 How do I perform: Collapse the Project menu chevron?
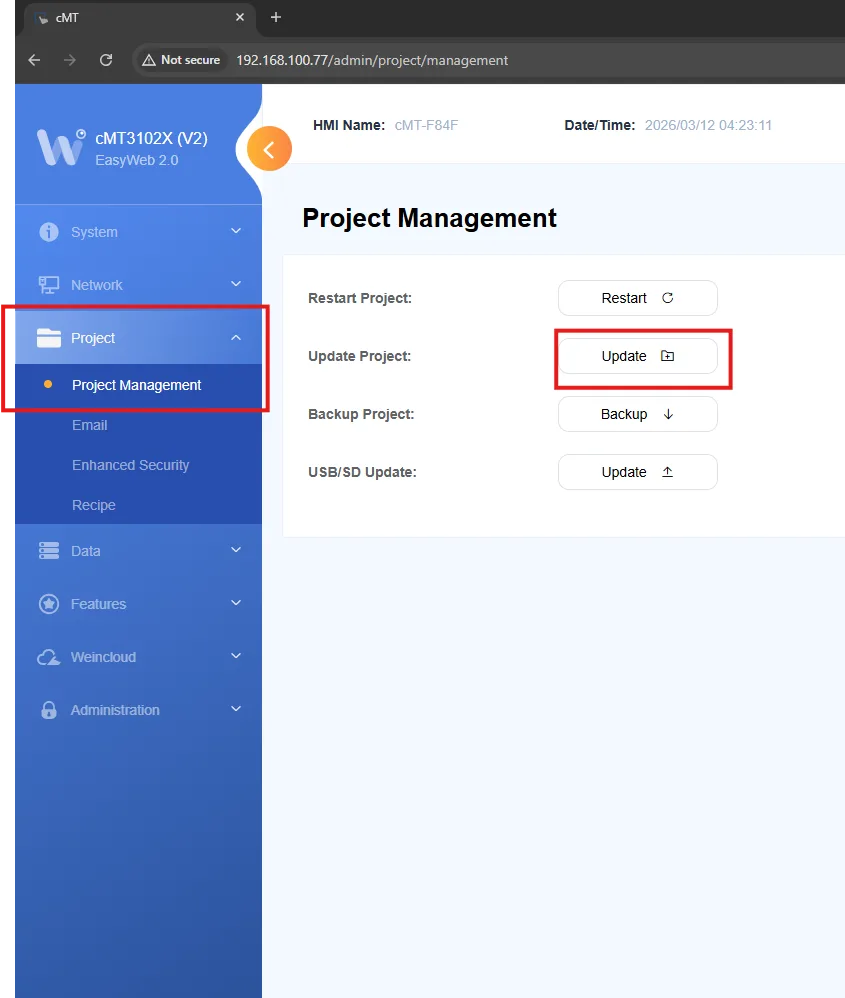coord(236,337)
